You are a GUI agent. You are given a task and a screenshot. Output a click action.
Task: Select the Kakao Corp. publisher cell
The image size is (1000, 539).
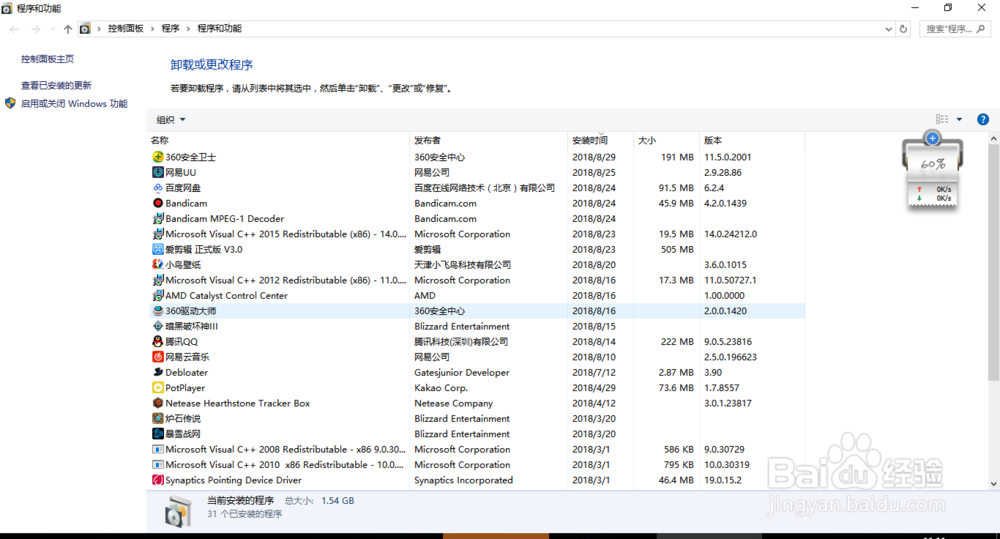[441, 388]
